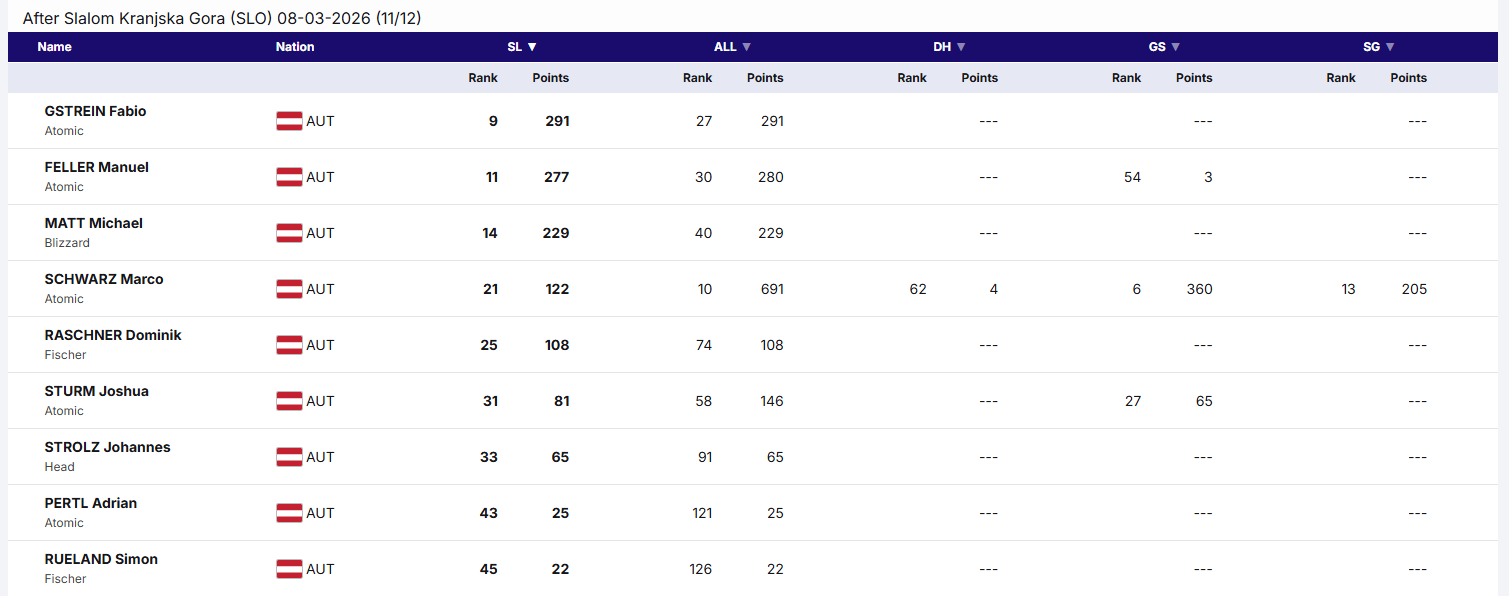The image size is (1509, 596).
Task: Click Austrian flag beside GSTREIN Fabio
Action: click(289, 121)
